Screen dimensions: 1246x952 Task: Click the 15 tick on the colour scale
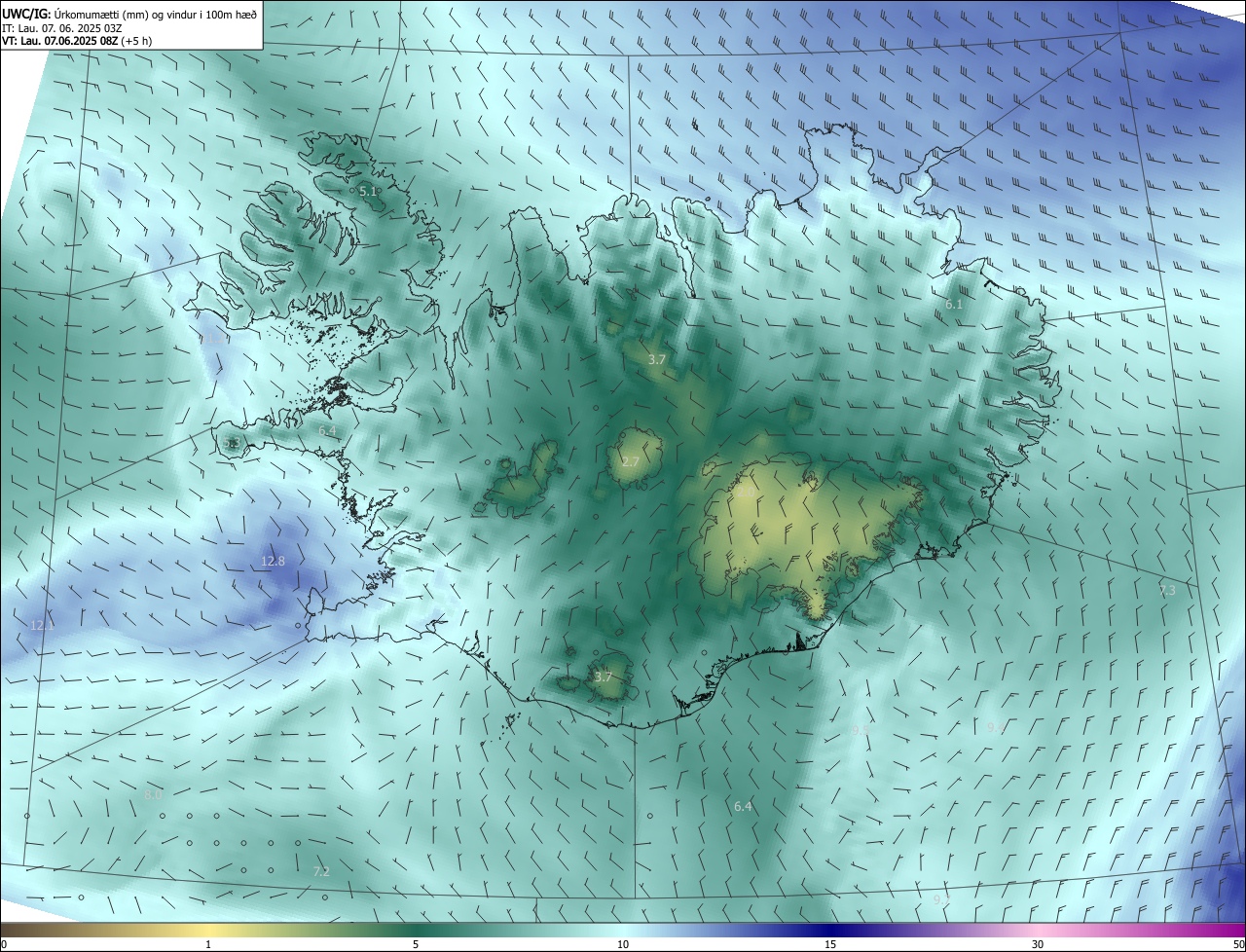[x=830, y=944]
